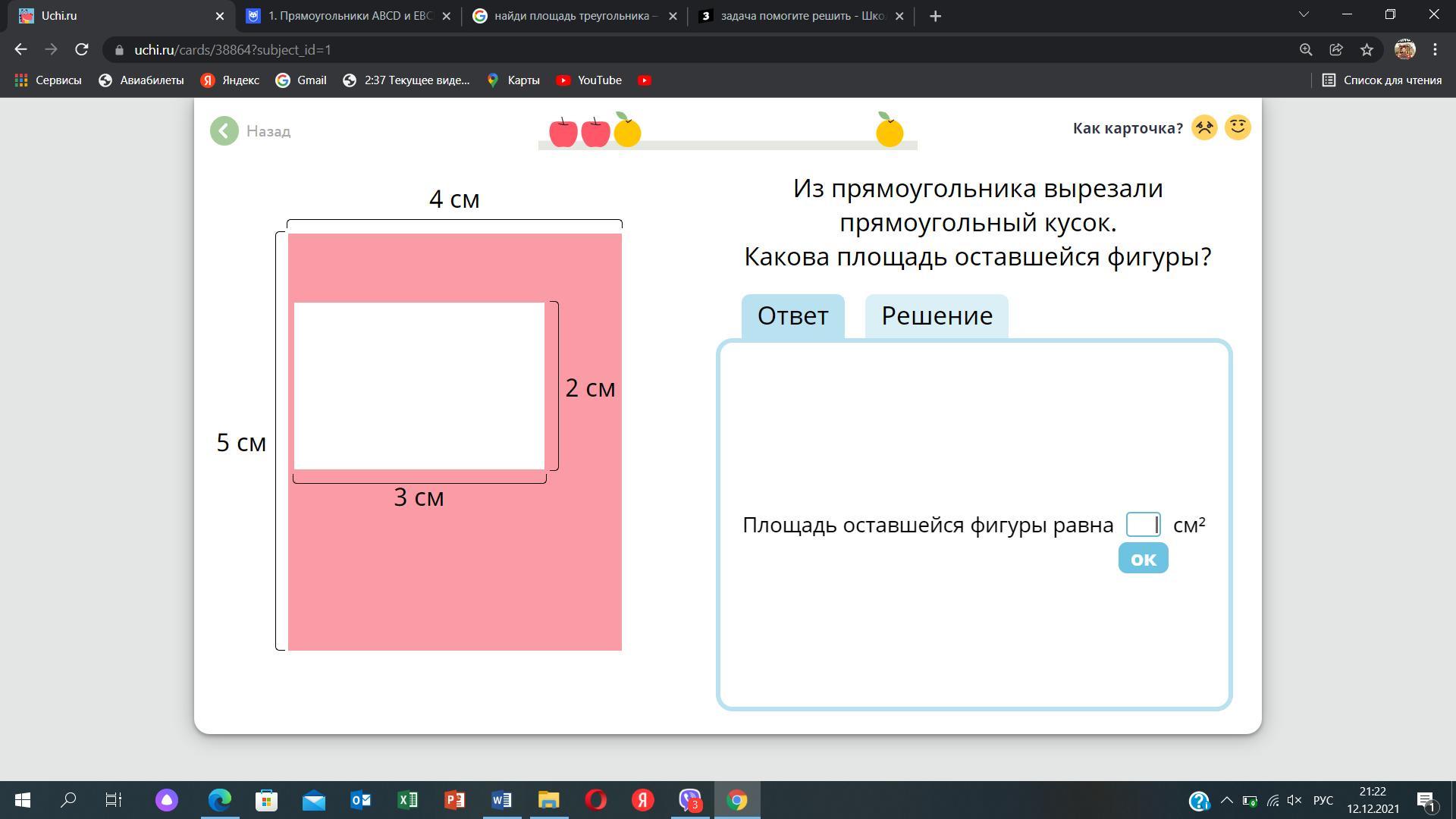Open the browser zoom magnifier icon

[x=1306, y=49]
